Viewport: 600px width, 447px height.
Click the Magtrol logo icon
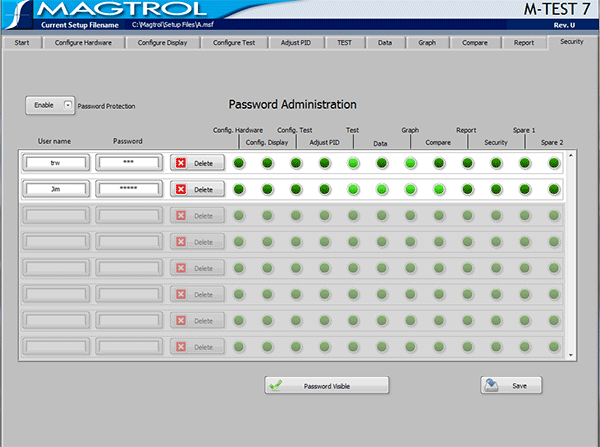(17, 15)
